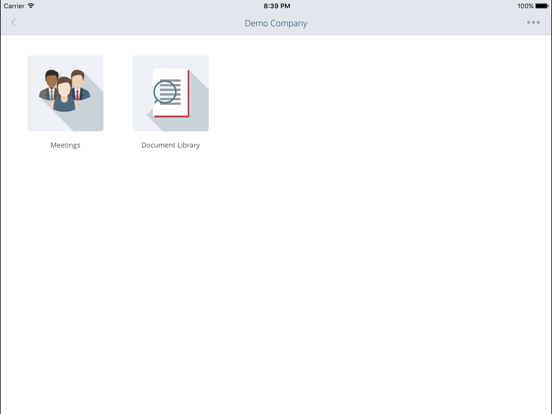Open the three-dot more options menu
Image resolution: width=552 pixels, height=414 pixels.
coord(533,23)
